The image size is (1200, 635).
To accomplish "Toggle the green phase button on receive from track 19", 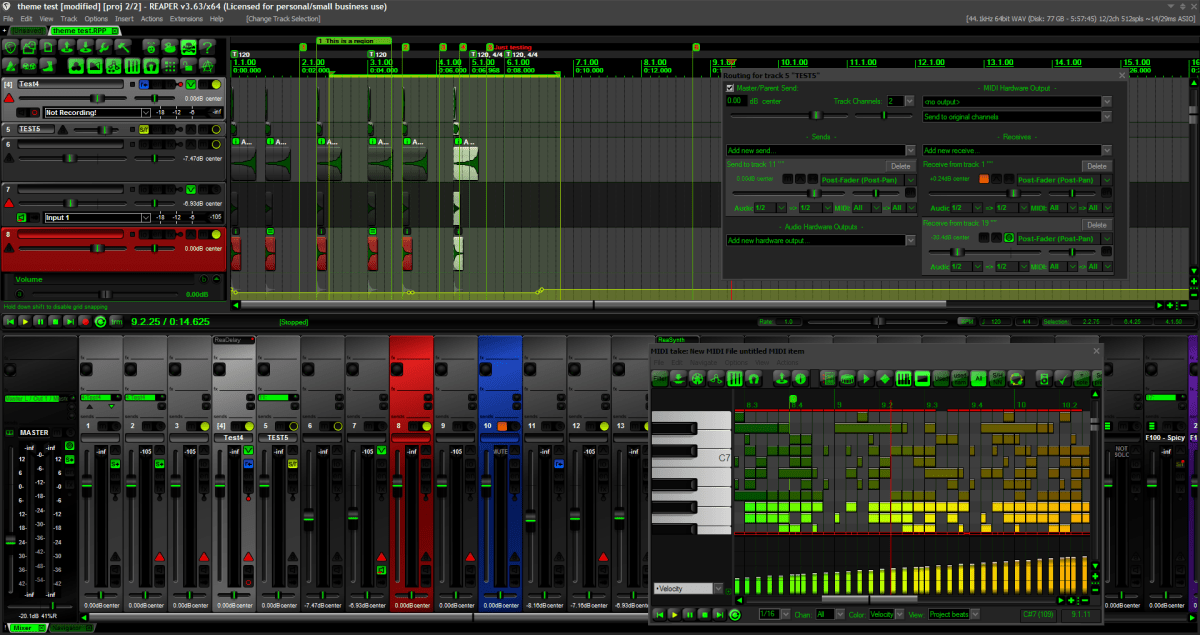I will pos(1009,238).
